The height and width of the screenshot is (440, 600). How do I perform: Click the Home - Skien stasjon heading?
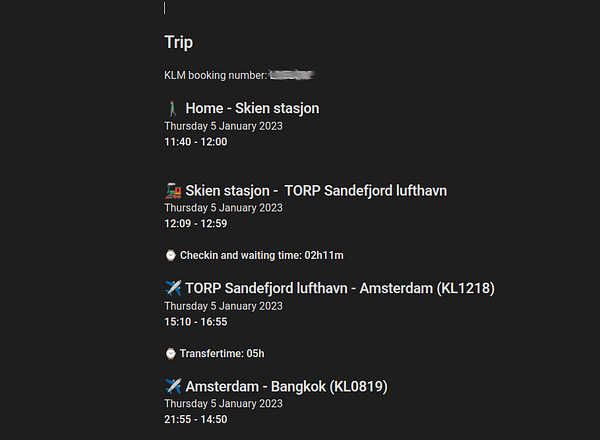(x=252, y=108)
